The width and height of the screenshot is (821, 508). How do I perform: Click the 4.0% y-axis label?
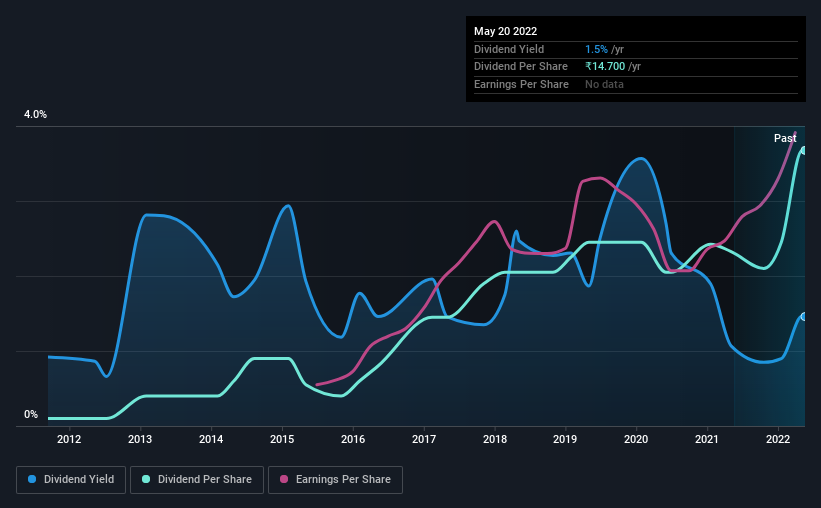(35, 114)
